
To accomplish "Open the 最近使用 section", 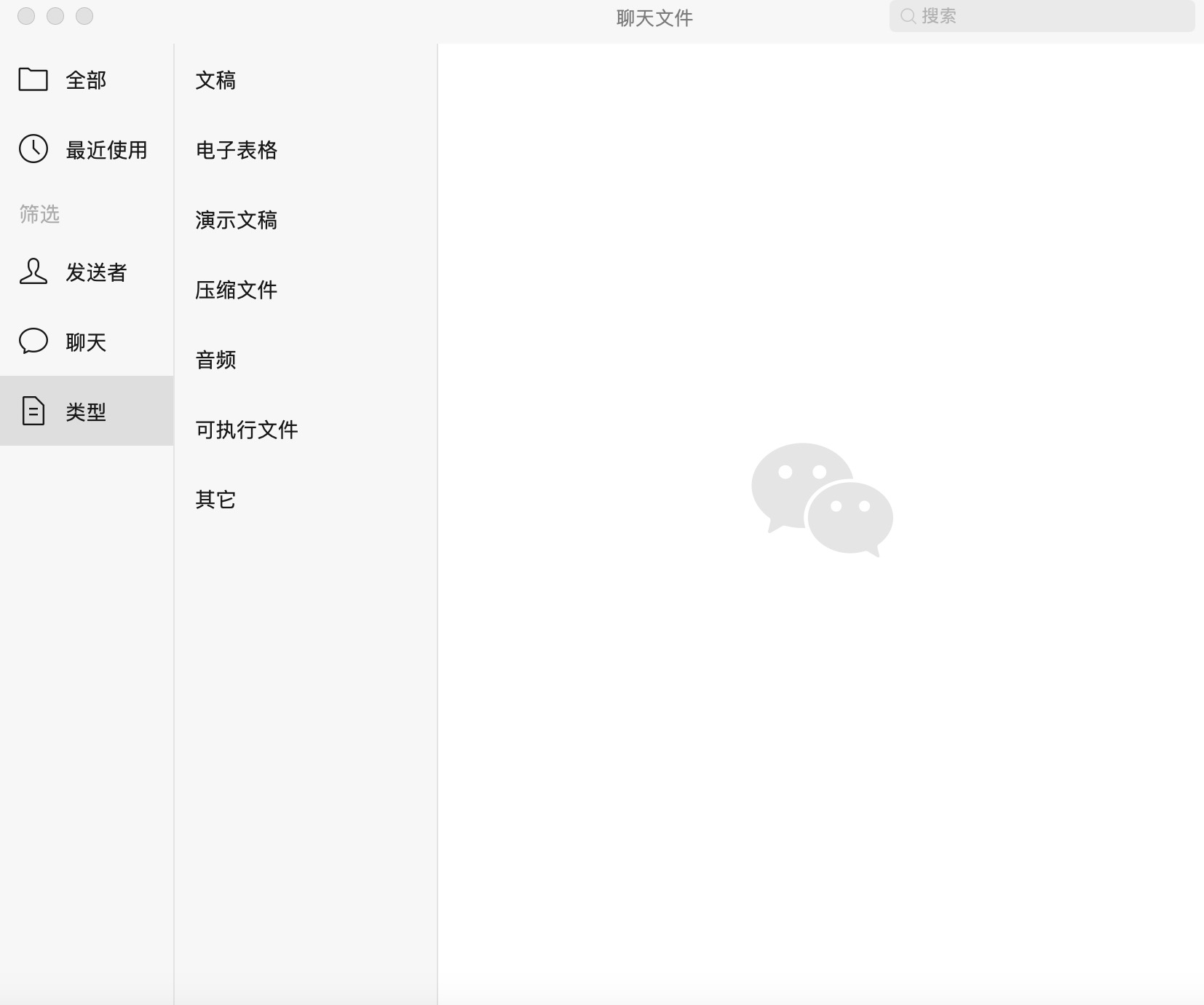I will tap(87, 150).
